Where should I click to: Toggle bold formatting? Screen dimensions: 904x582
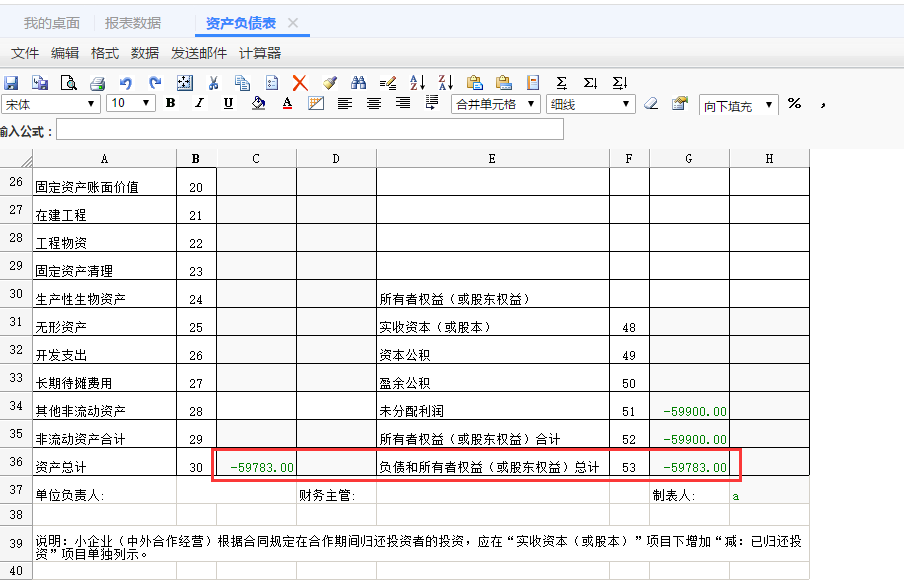click(171, 103)
